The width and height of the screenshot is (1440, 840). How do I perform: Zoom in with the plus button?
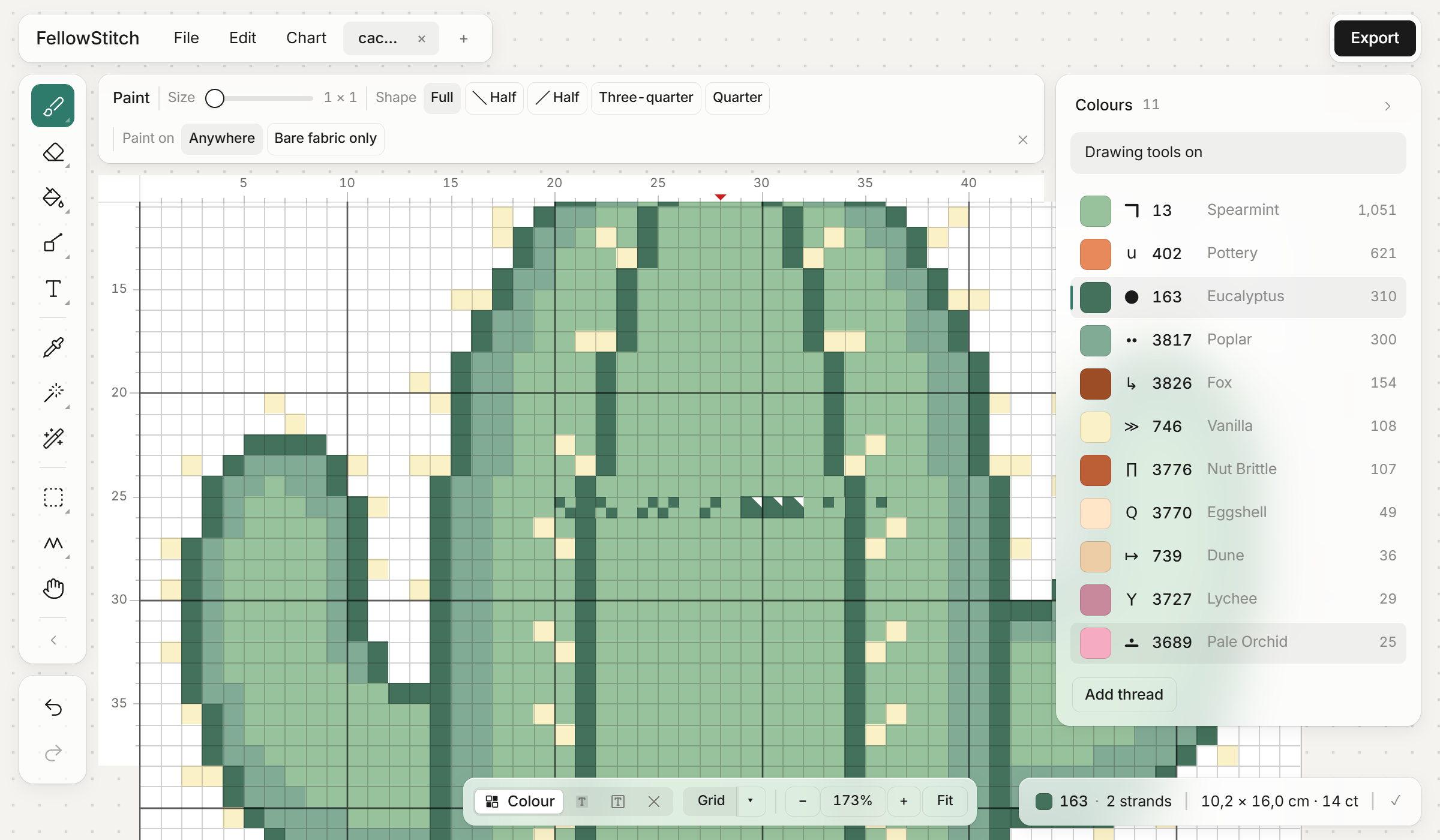pyautogui.click(x=904, y=801)
